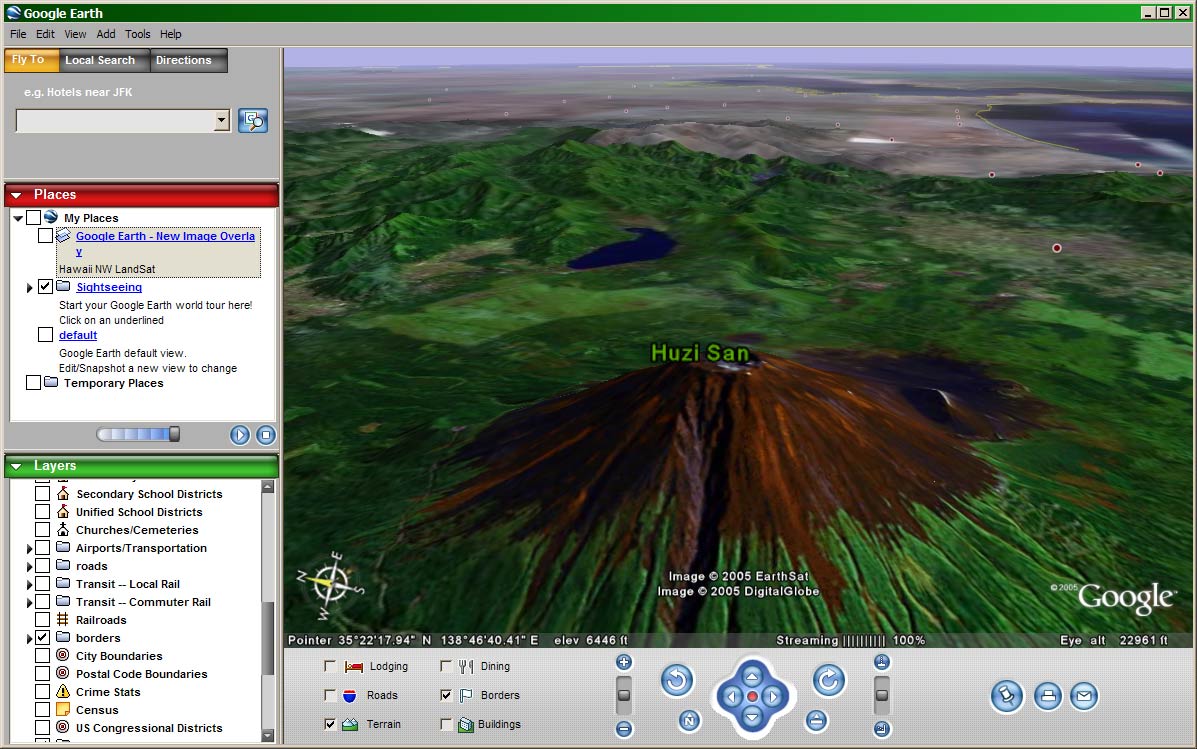
Task: Uncheck the Sightseeing checkbox
Action: (45, 287)
